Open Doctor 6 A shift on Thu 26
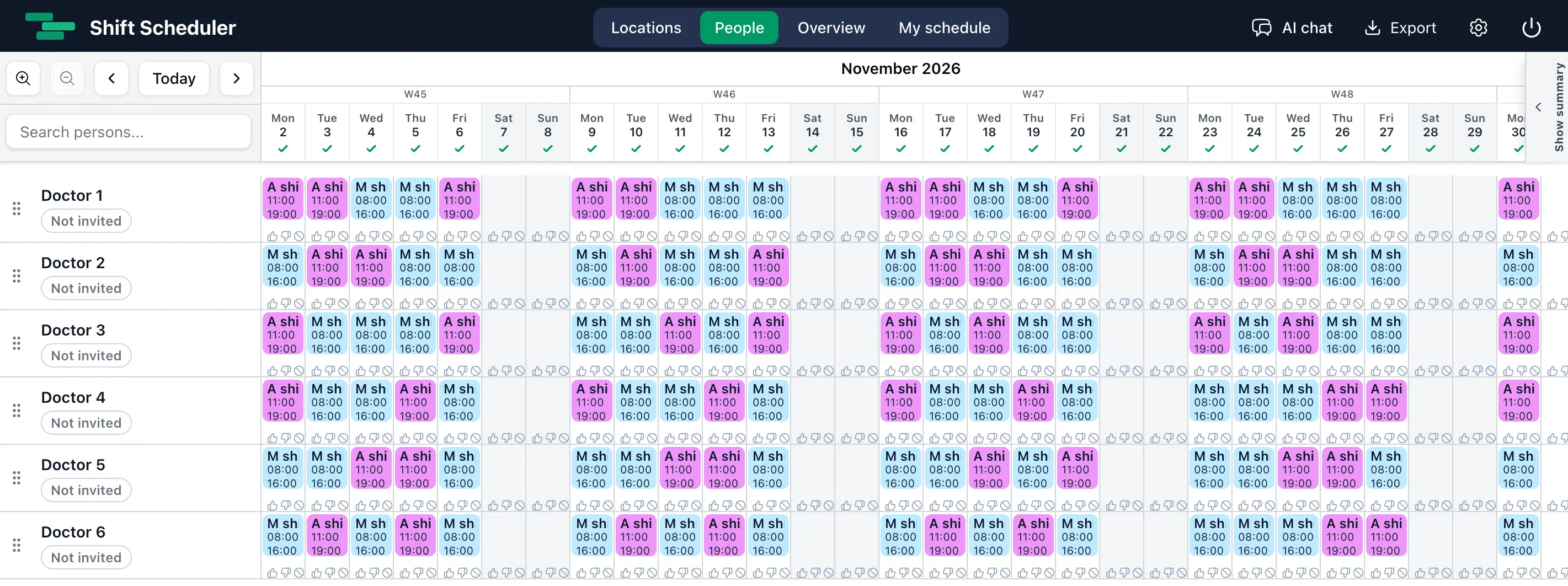This screenshot has width=1568, height=586. pos(1342,536)
